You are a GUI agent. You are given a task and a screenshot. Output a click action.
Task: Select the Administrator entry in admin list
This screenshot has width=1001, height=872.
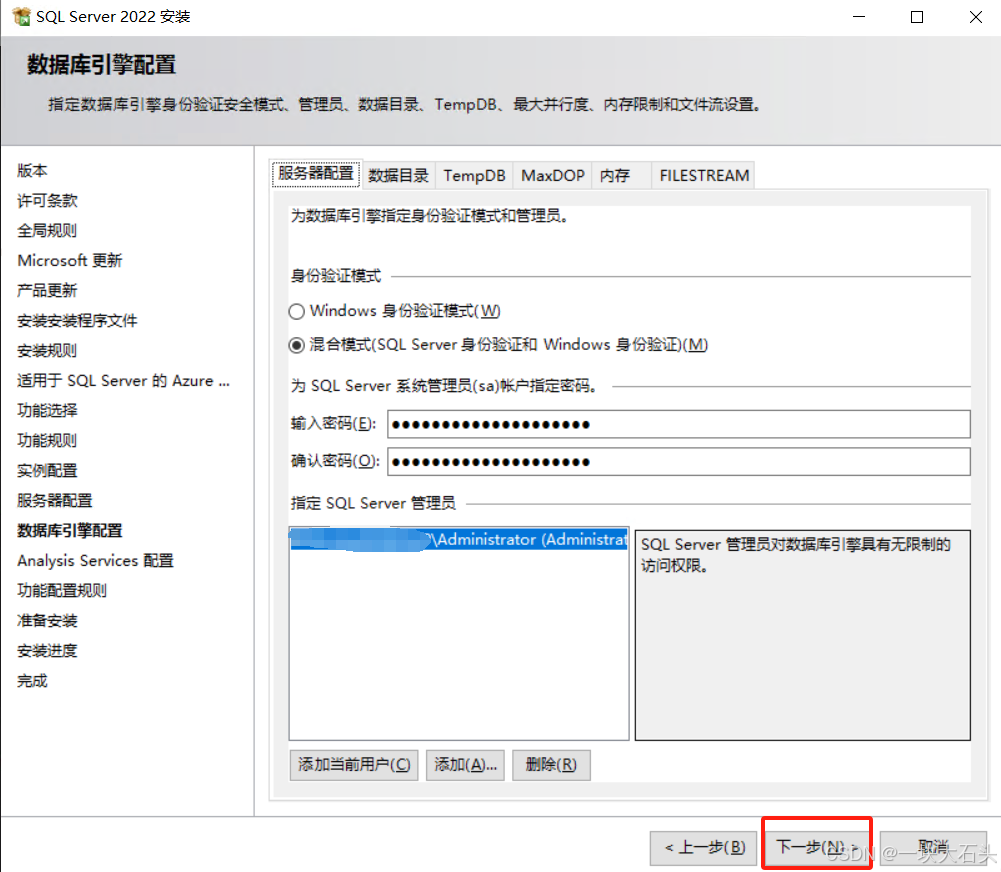(x=459, y=539)
